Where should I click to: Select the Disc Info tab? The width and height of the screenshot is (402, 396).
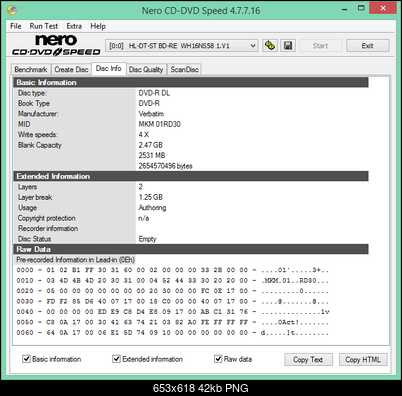click(109, 68)
